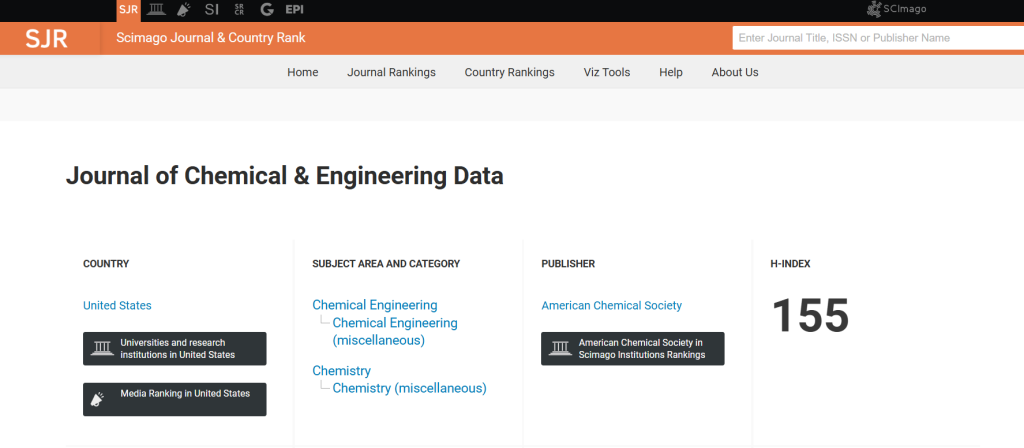1024x448 pixels.
Task: Open the Chemical Engineering subject area link
Action: click(375, 305)
